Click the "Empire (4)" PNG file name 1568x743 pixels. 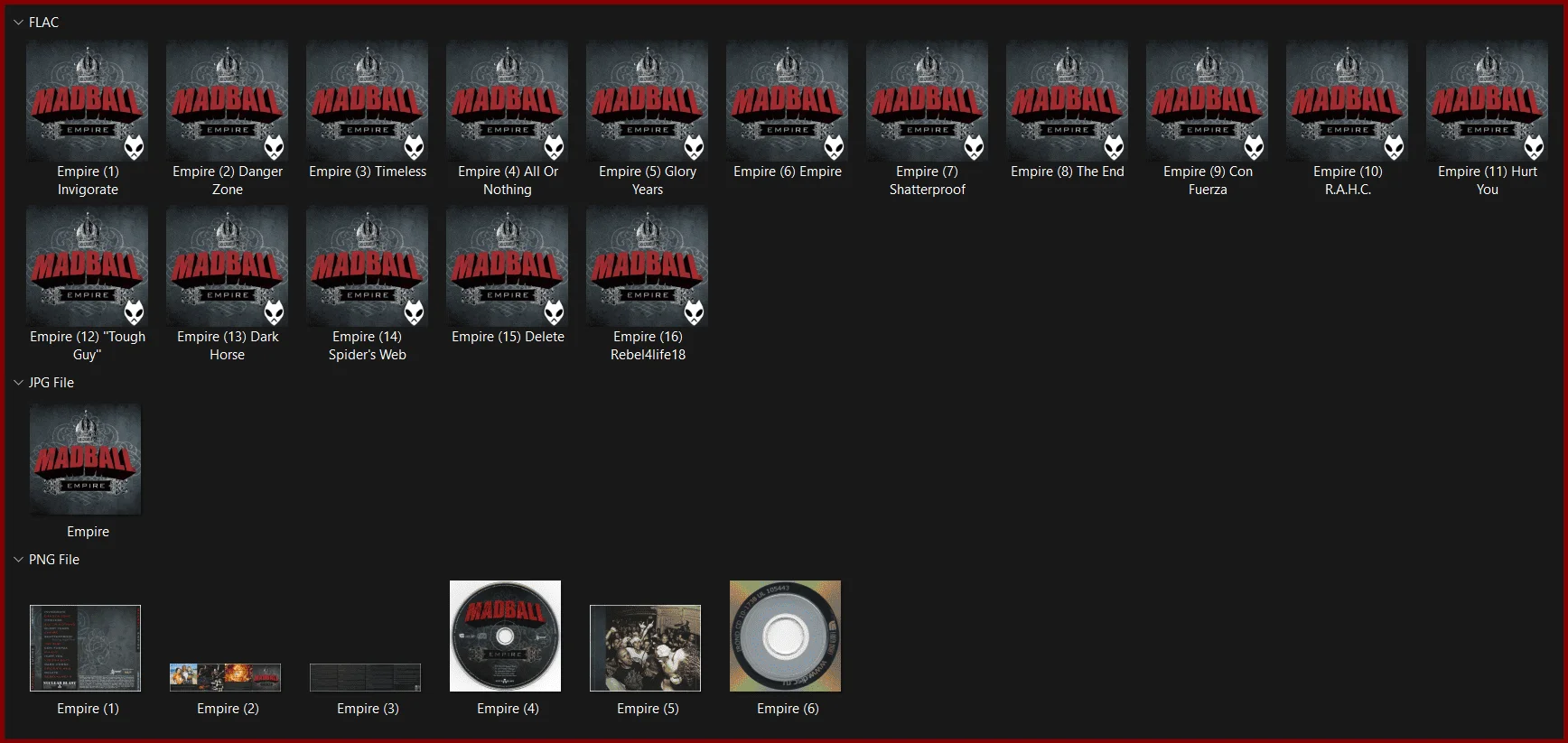pos(508,709)
